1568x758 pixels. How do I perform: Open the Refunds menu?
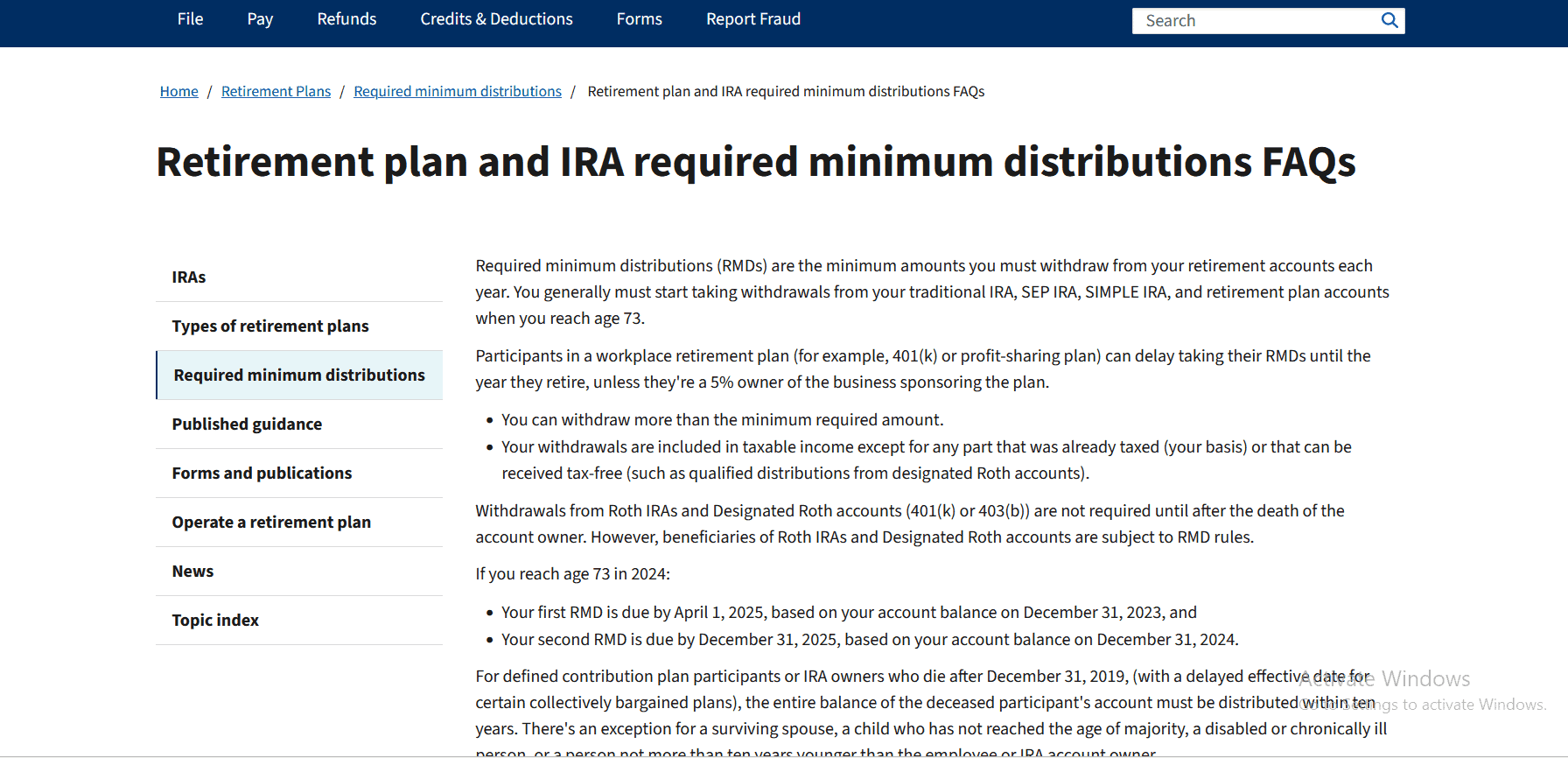click(346, 19)
